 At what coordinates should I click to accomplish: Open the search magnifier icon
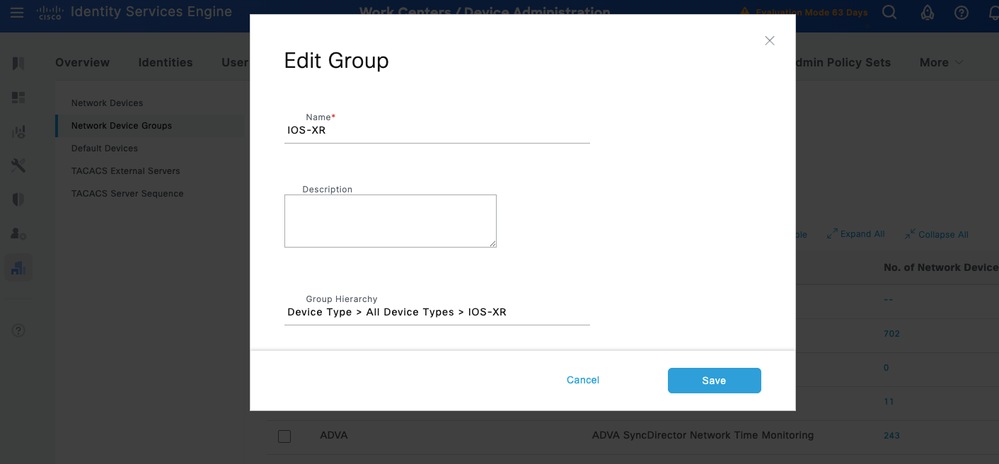pyautogui.click(x=889, y=12)
